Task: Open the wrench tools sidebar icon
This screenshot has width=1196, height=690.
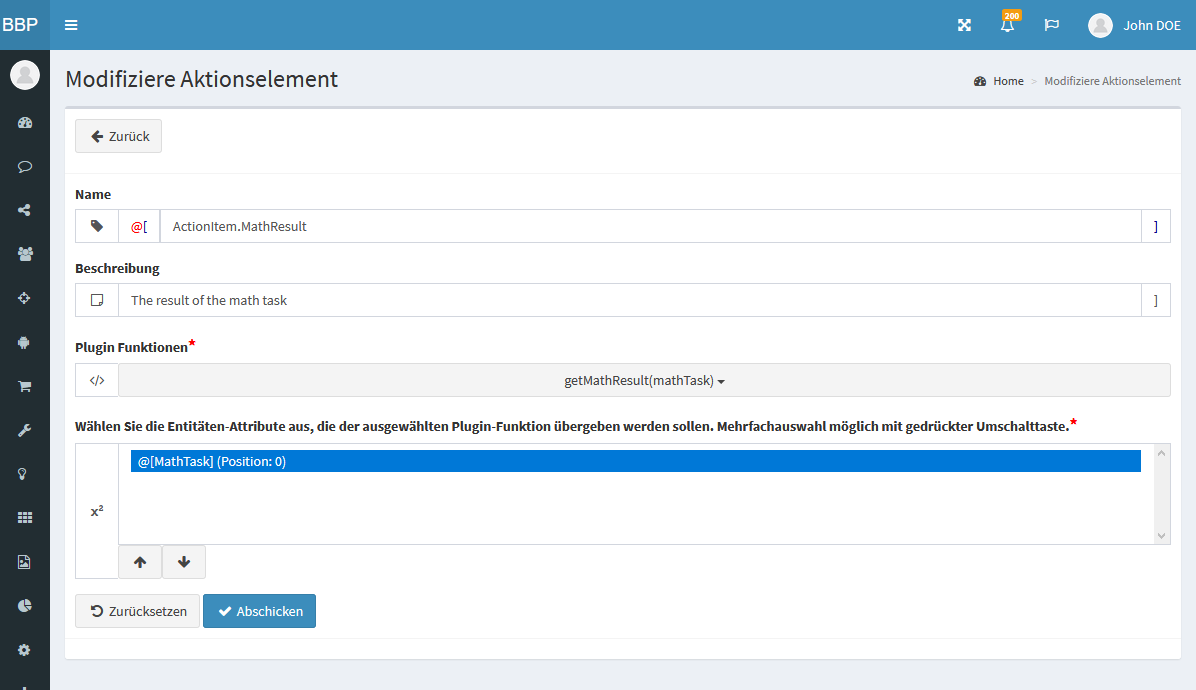Action: [25, 430]
